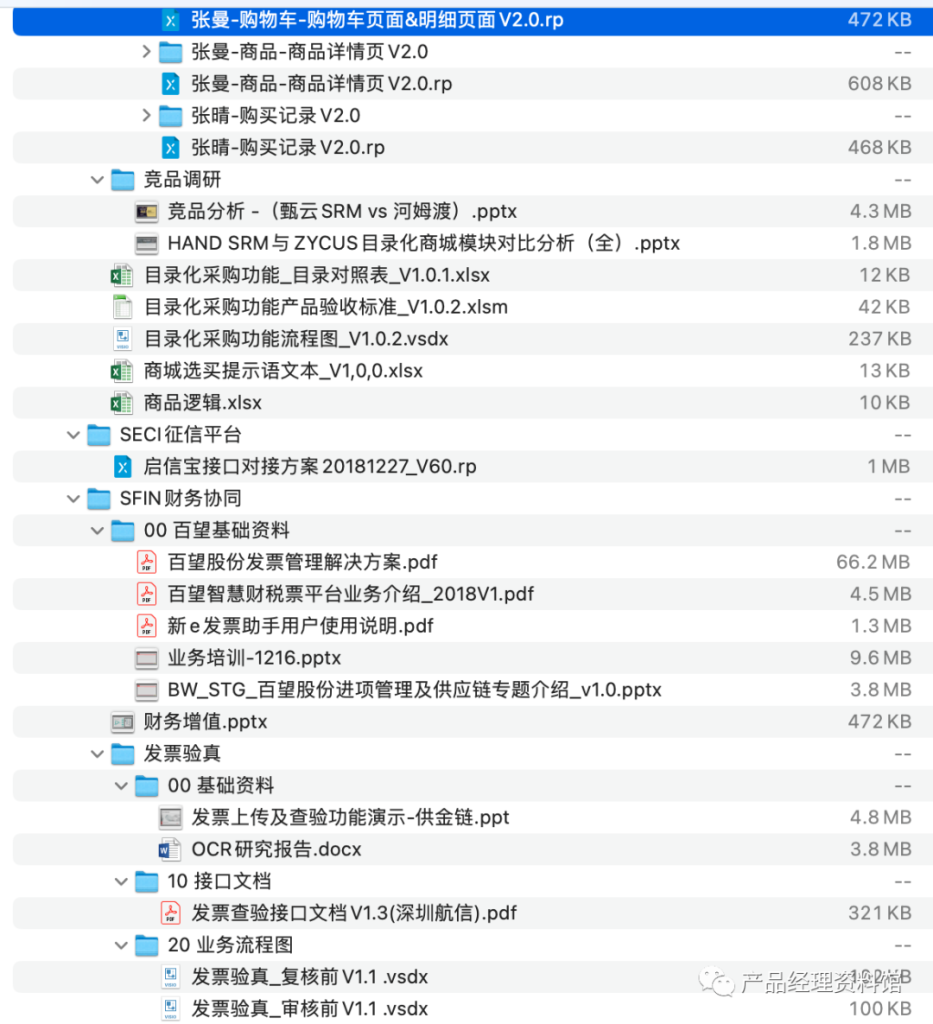Click the Axure icon of 启信宝接口对接方案 file
The height and width of the screenshot is (1024, 933).
coord(122,466)
